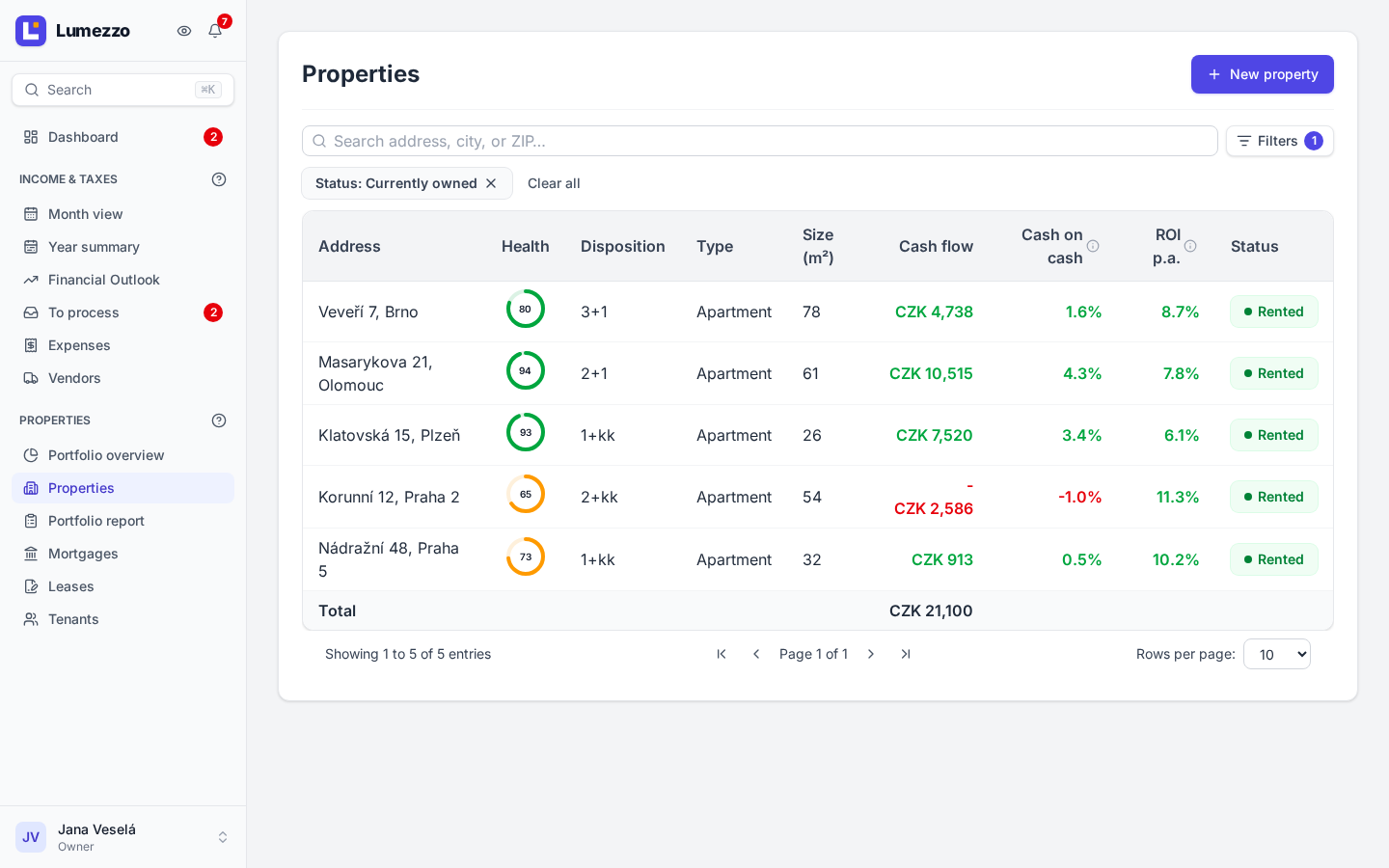The image size is (1389, 868).
Task: Remove the Status: Currently owned filter chip
Action: 491,183
